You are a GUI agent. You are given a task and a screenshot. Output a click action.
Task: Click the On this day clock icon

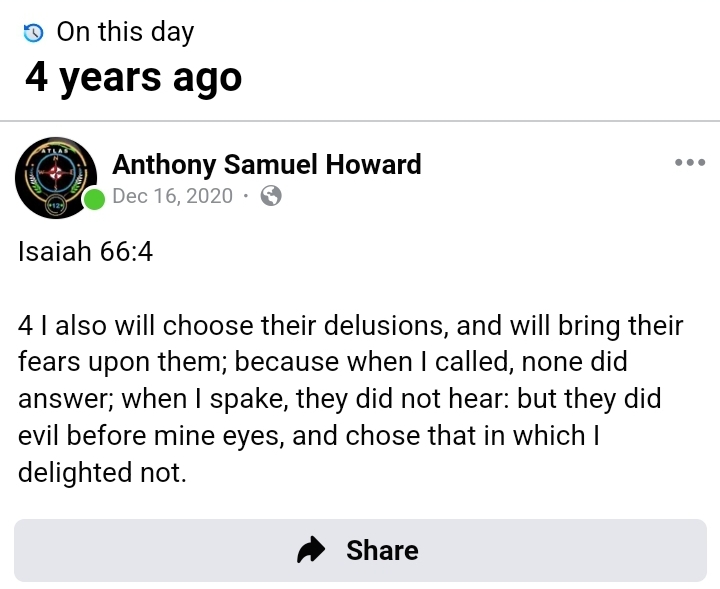coord(34,33)
